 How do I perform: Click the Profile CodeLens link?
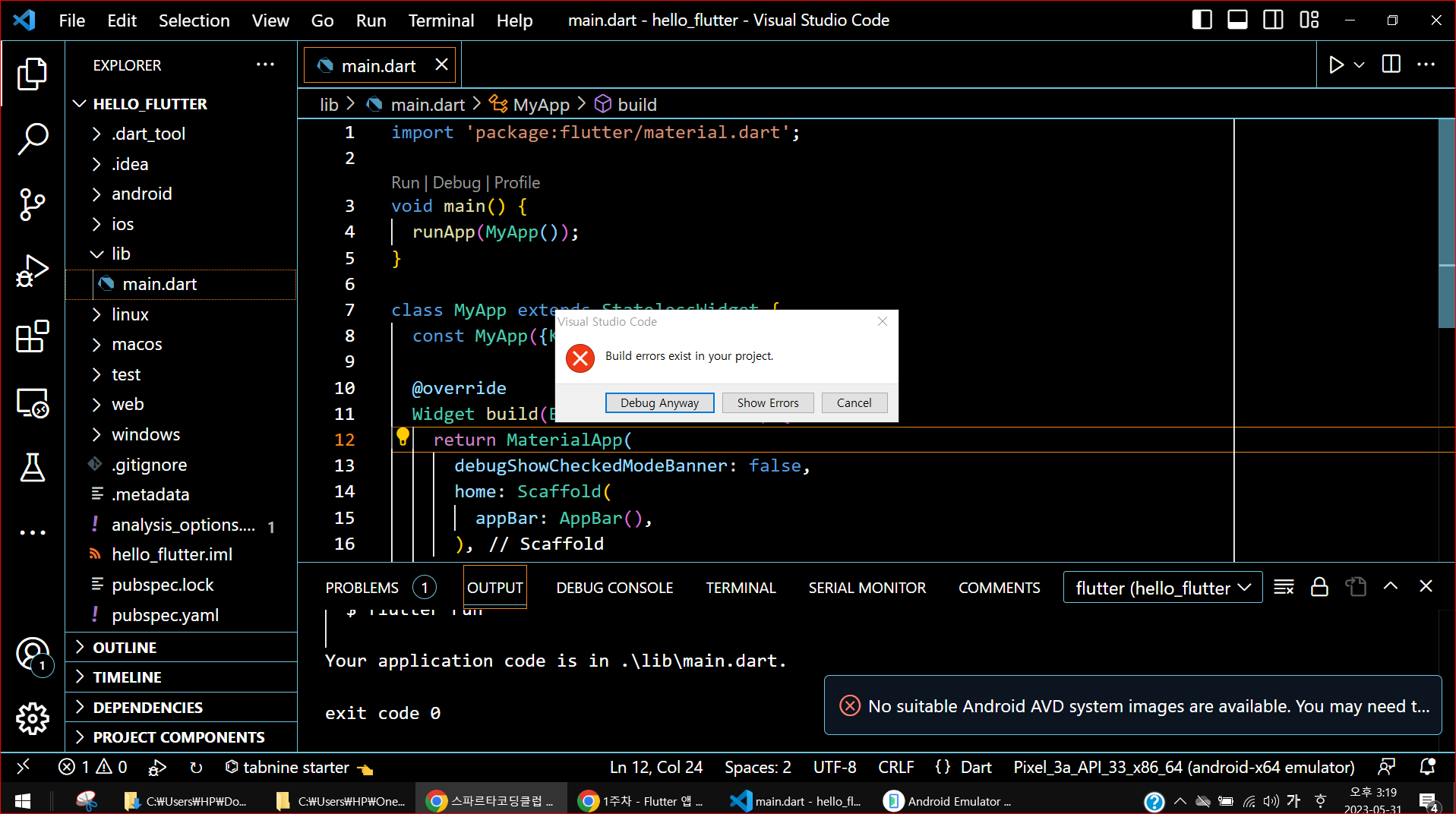tap(517, 183)
